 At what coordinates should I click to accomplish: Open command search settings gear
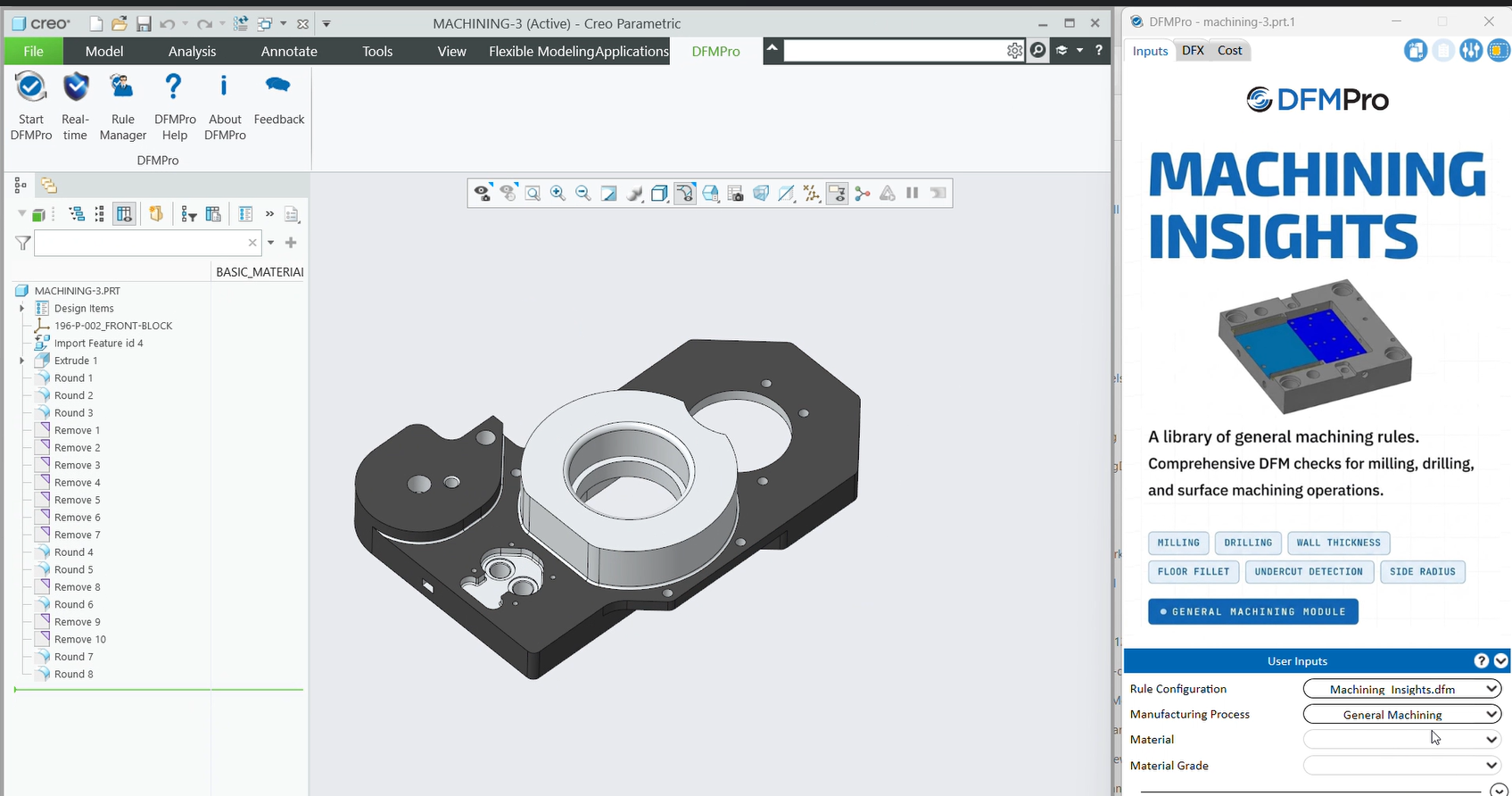[x=1014, y=51]
